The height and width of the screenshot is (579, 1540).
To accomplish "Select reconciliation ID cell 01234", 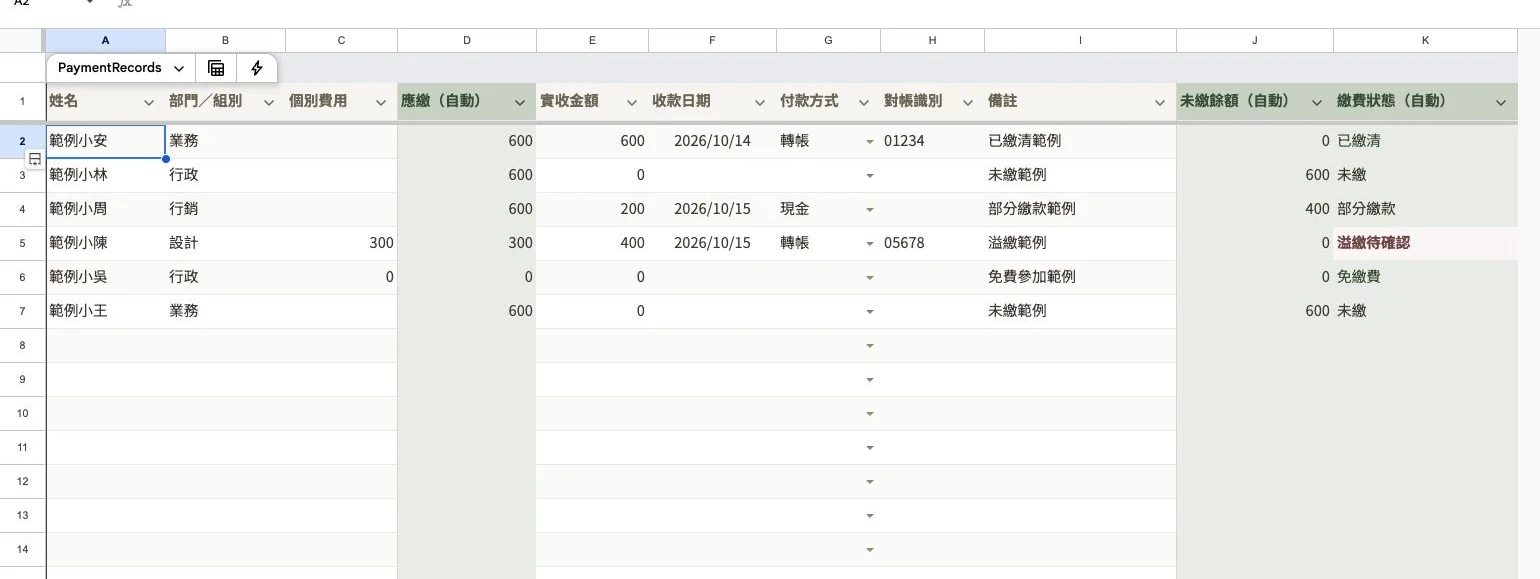I will (933, 142).
